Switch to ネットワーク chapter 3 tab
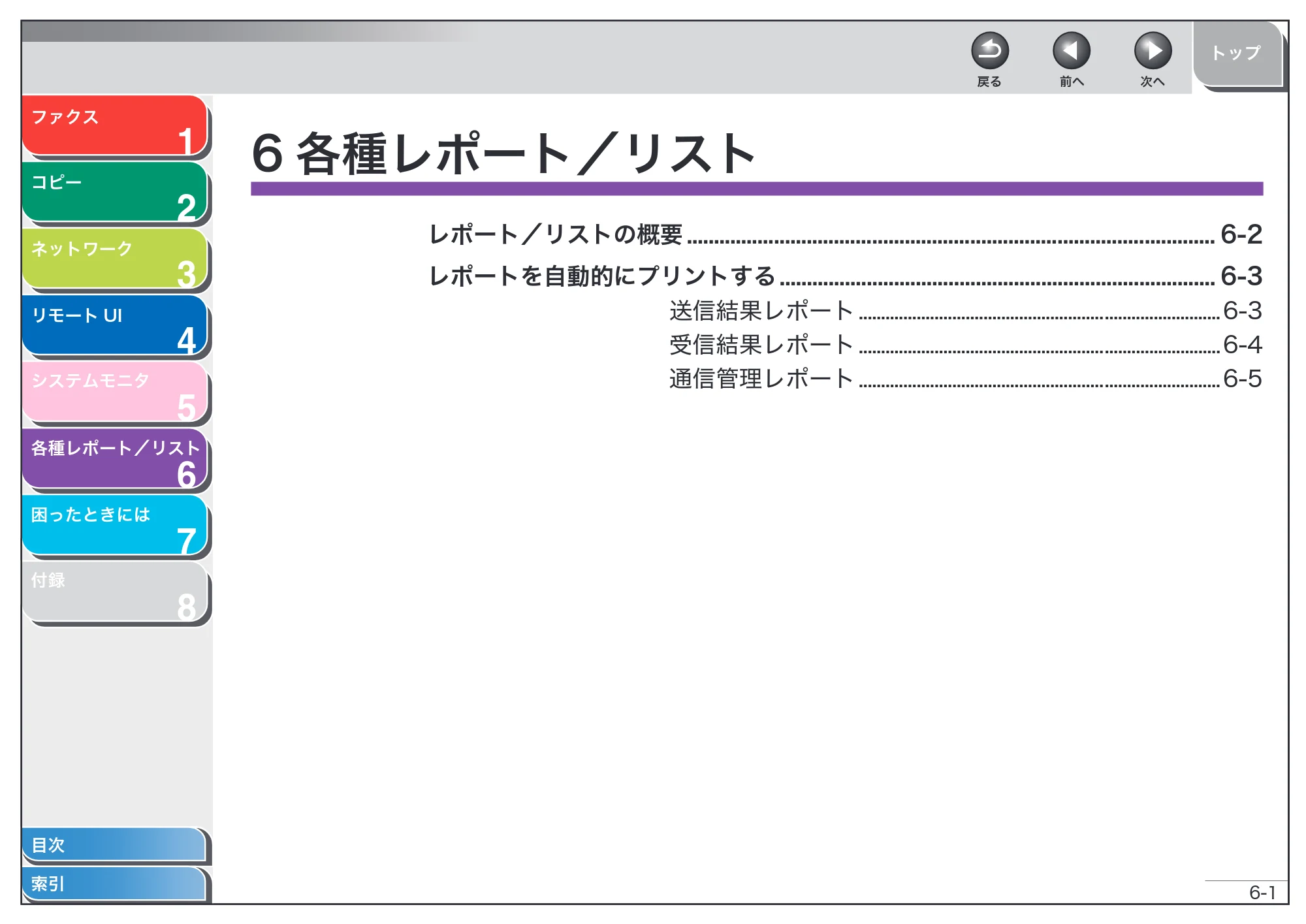Viewport: 1306px width, 924px height. click(x=115, y=259)
